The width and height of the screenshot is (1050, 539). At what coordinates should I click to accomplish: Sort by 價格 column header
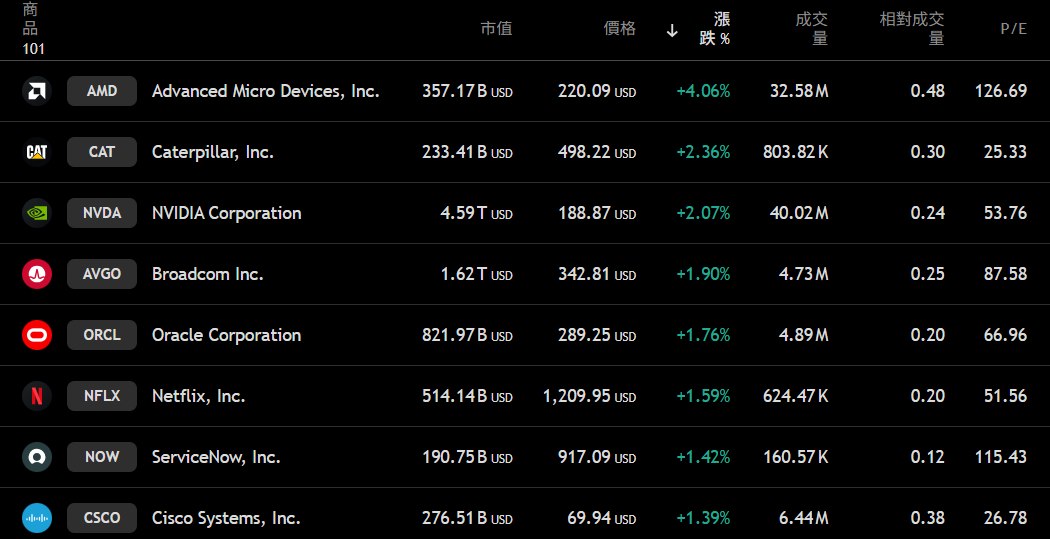click(x=620, y=29)
